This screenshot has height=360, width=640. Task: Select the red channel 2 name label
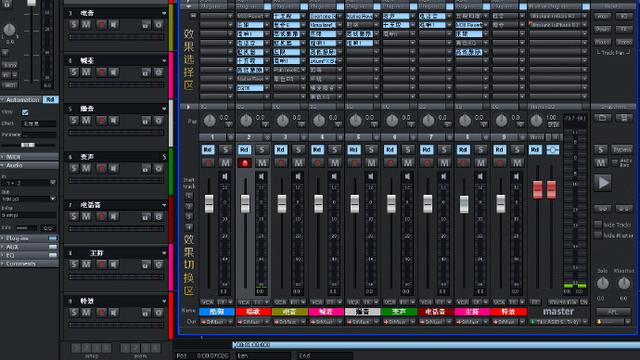pyautogui.click(x=253, y=312)
